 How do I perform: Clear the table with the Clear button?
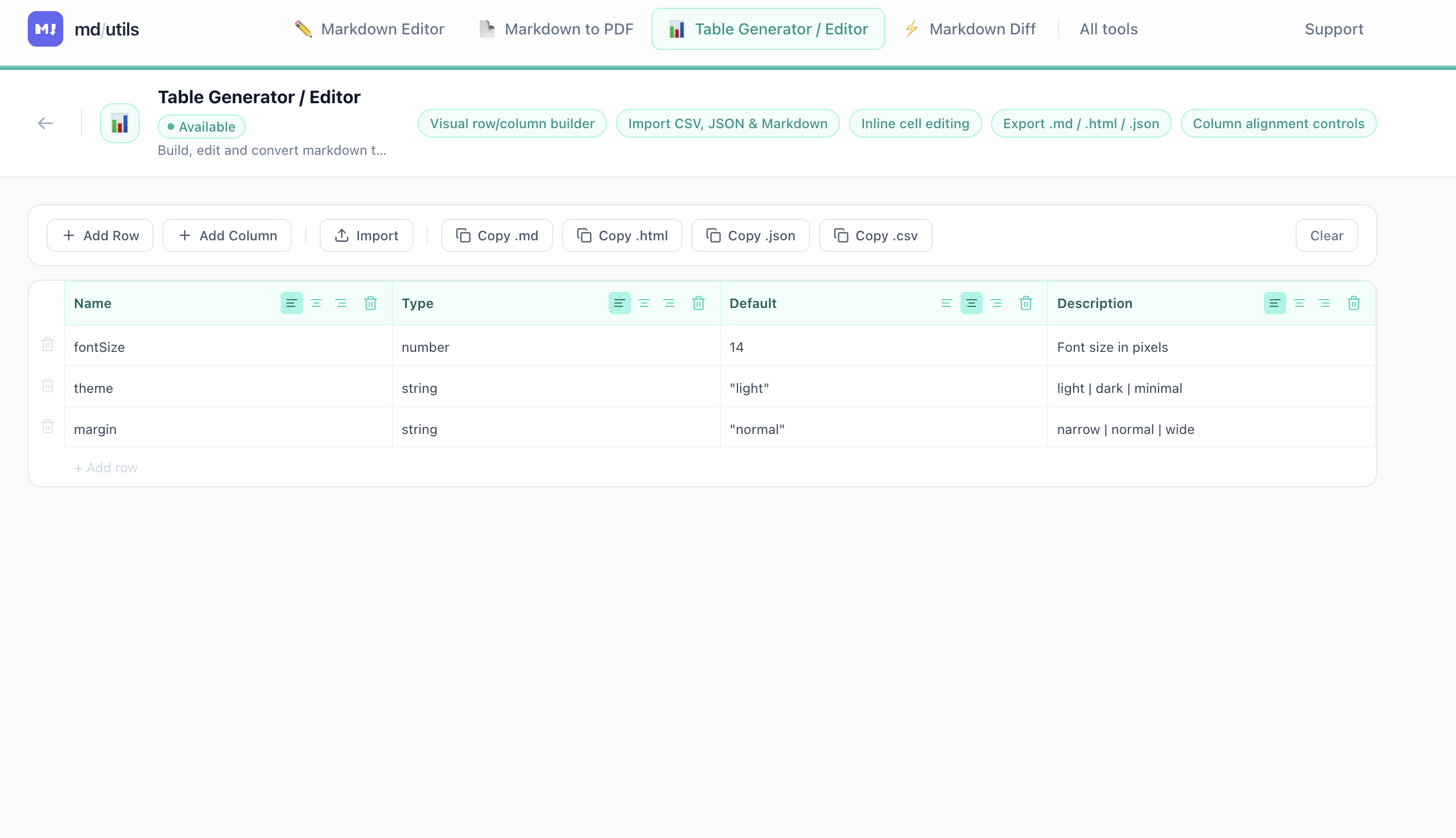[x=1326, y=235]
